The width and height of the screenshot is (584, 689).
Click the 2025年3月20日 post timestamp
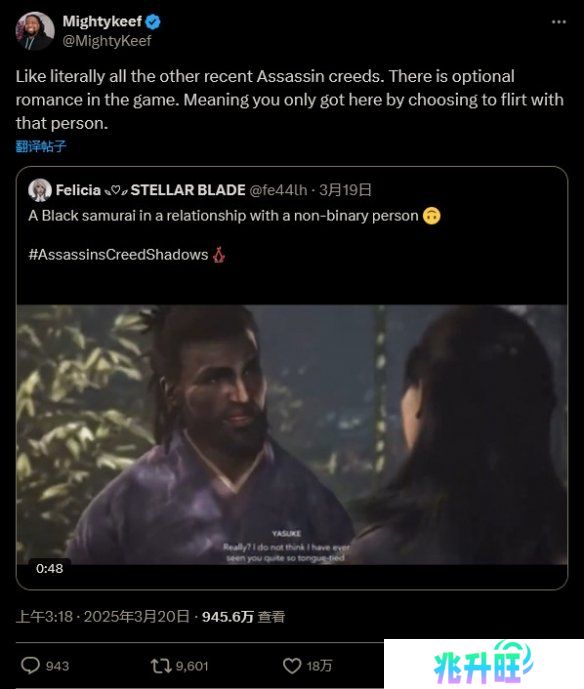pos(137,616)
